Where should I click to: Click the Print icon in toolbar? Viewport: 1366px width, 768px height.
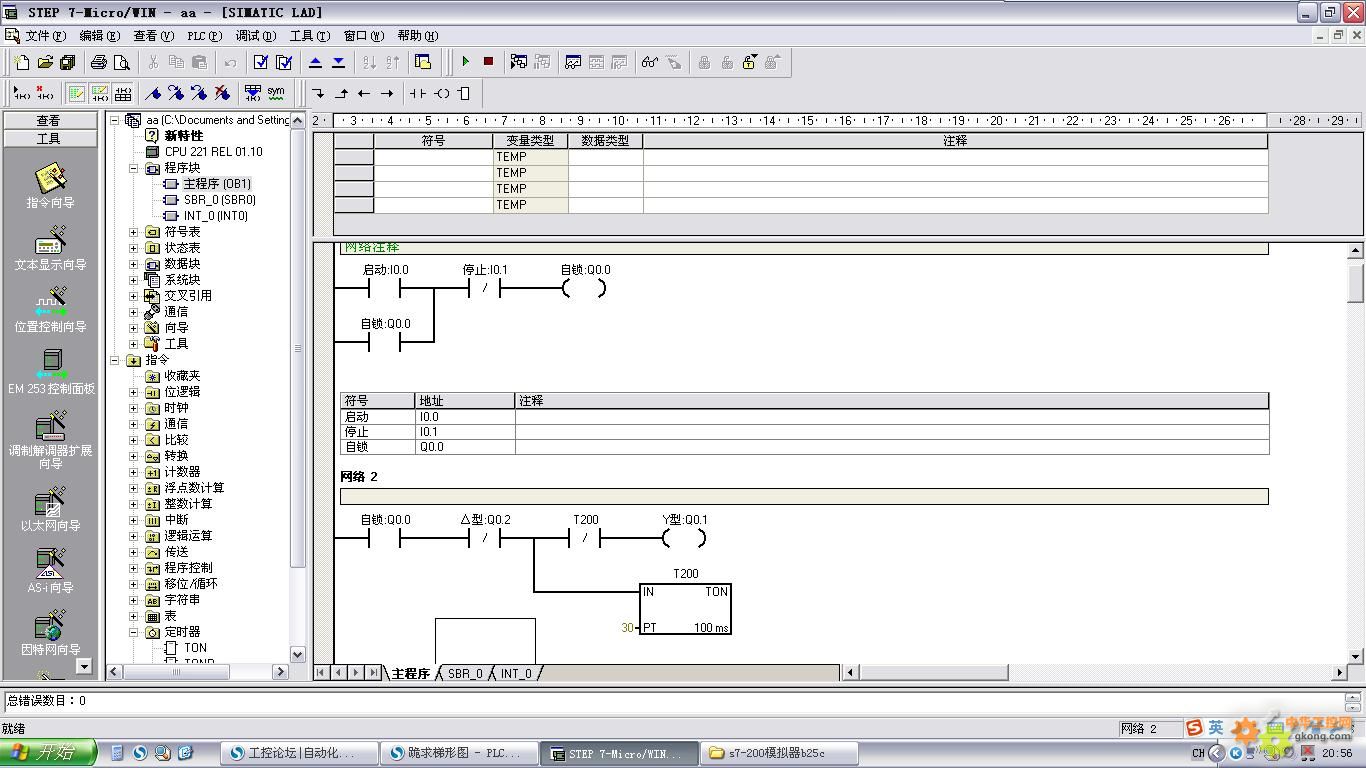tap(98, 62)
